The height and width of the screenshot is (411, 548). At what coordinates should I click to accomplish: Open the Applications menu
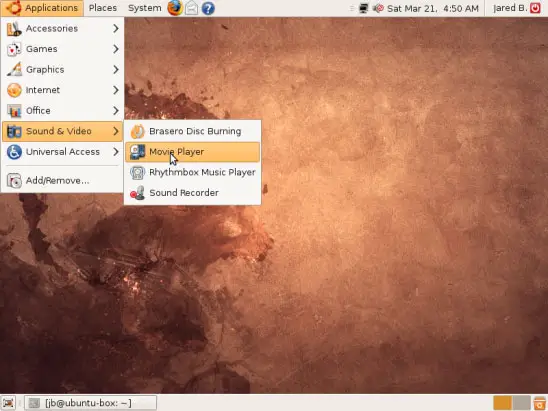click(42, 8)
